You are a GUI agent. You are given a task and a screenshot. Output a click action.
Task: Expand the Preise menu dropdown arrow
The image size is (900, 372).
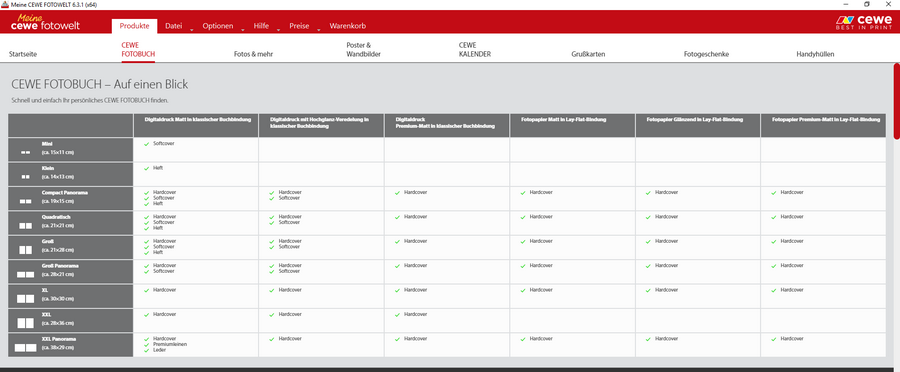[x=319, y=29]
